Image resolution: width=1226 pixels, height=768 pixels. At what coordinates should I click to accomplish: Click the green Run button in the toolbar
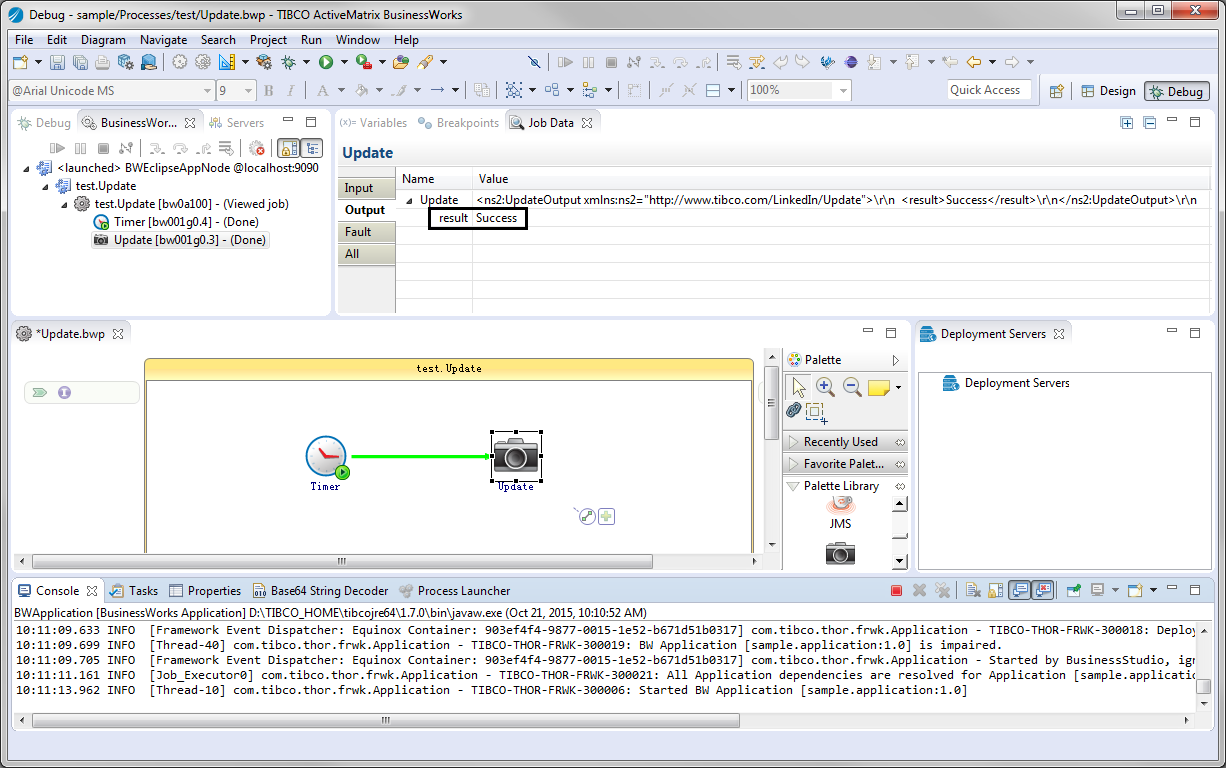326,62
